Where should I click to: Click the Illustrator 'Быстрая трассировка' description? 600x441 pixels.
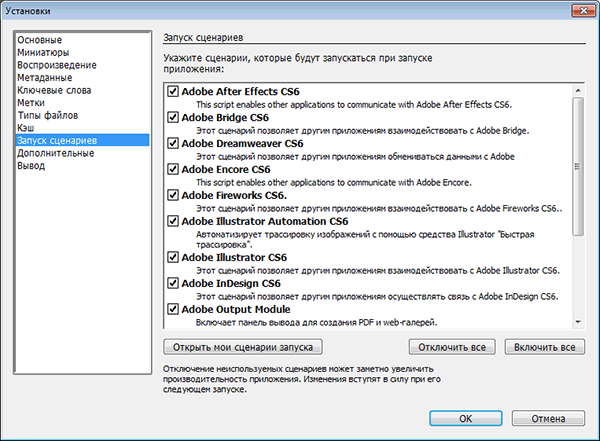pos(365,239)
